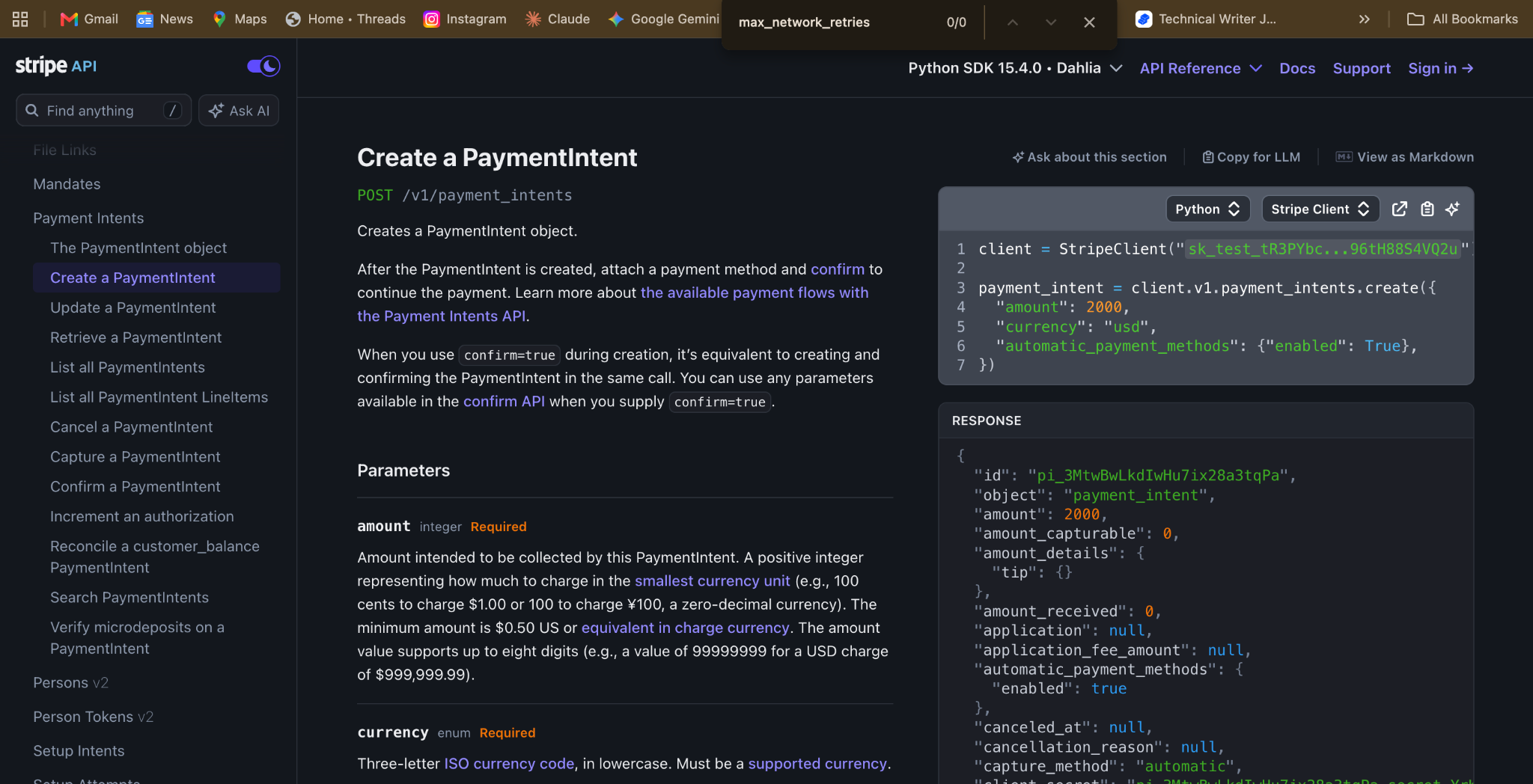Open the Instagram bookmark
Viewport: 1533px width, 784px height.
pyautogui.click(x=465, y=19)
